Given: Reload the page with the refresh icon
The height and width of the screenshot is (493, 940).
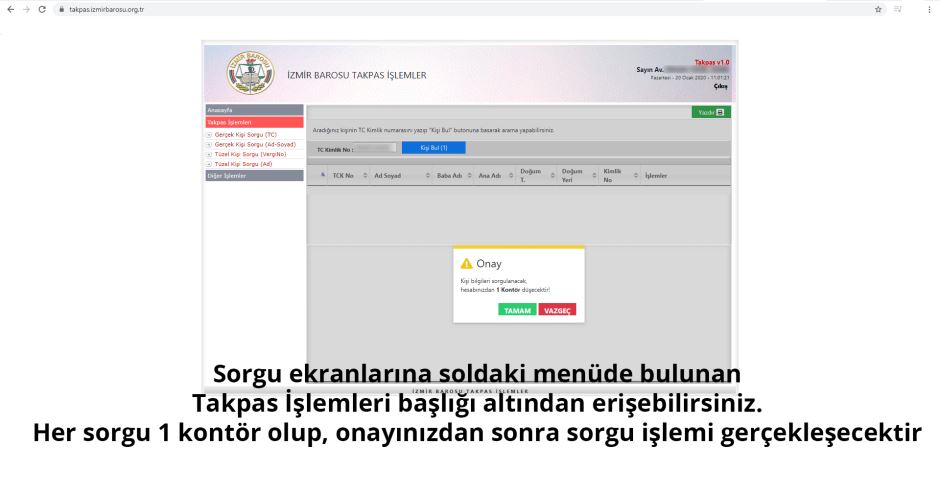Looking at the screenshot, I should (42, 10).
